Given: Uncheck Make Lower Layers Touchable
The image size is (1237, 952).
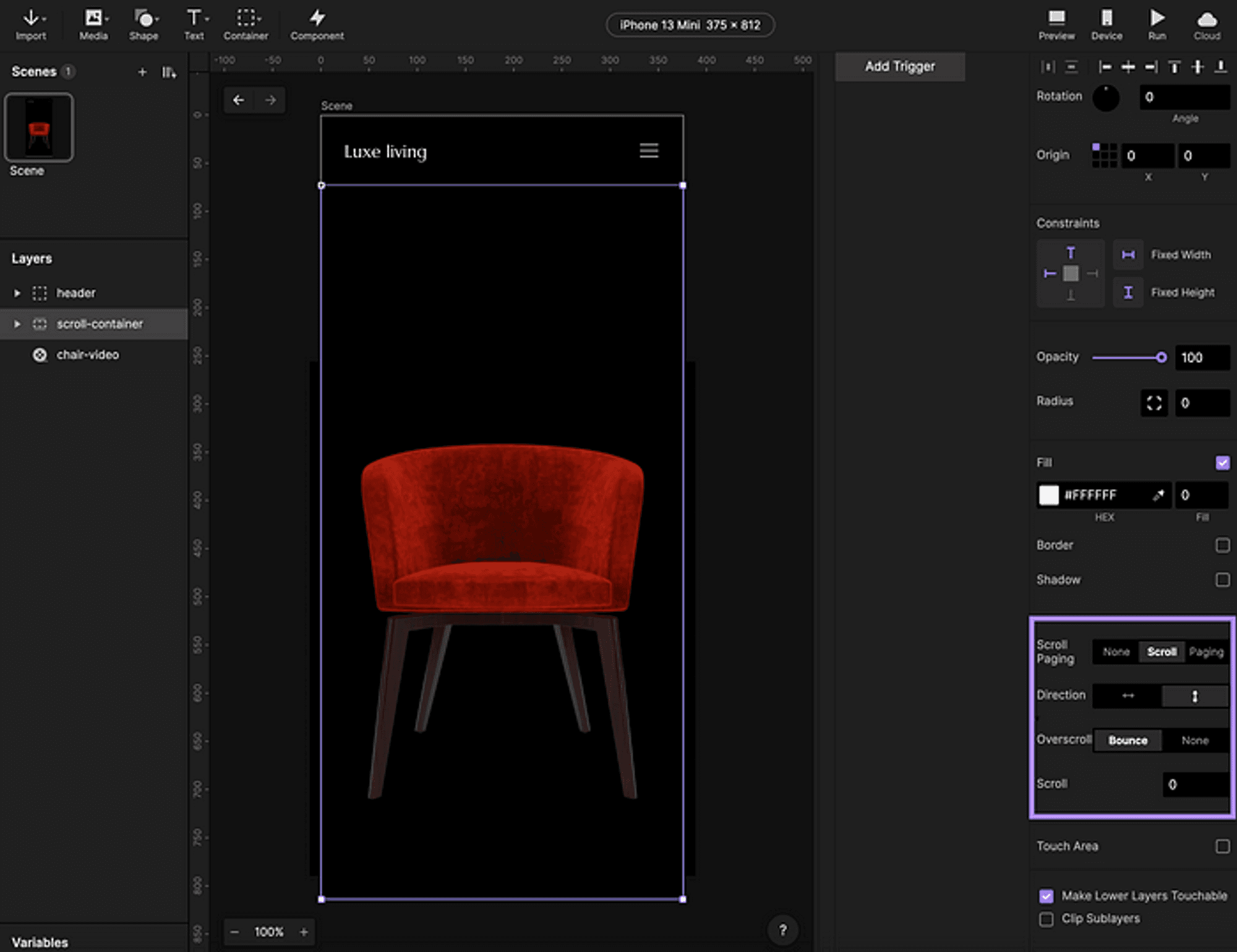Looking at the screenshot, I should coord(1046,896).
